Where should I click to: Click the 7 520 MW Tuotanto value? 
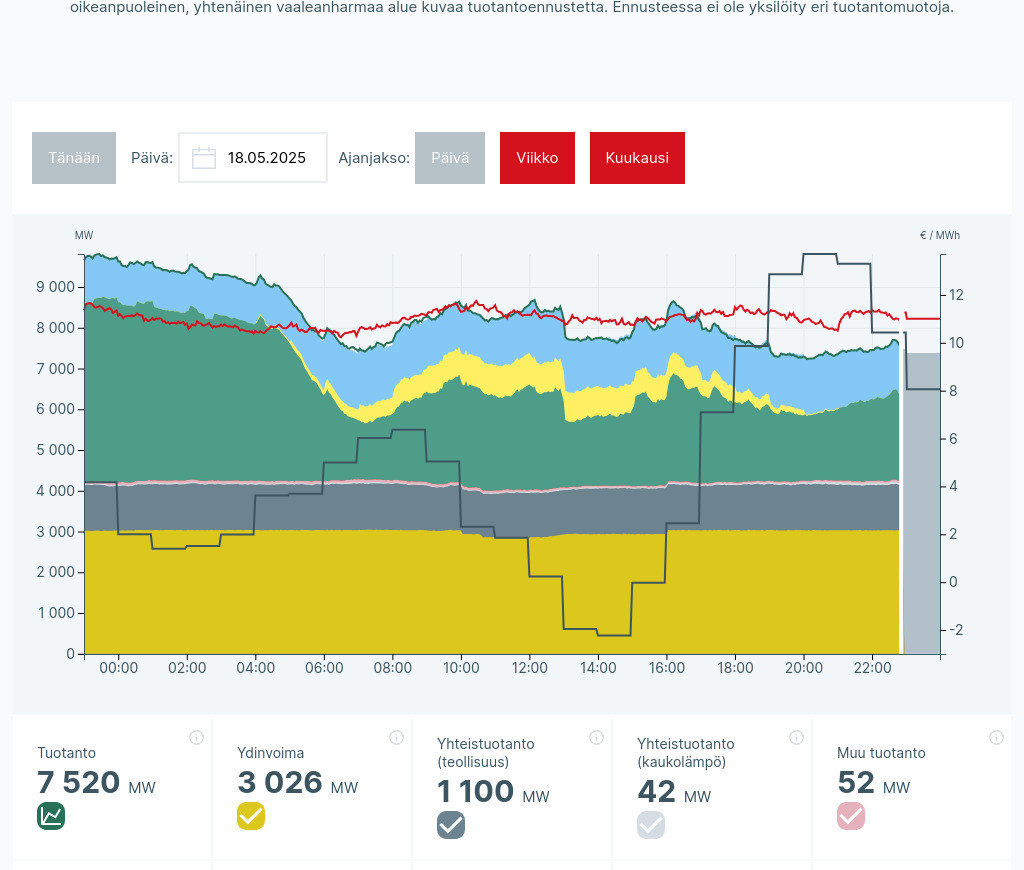click(x=79, y=783)
